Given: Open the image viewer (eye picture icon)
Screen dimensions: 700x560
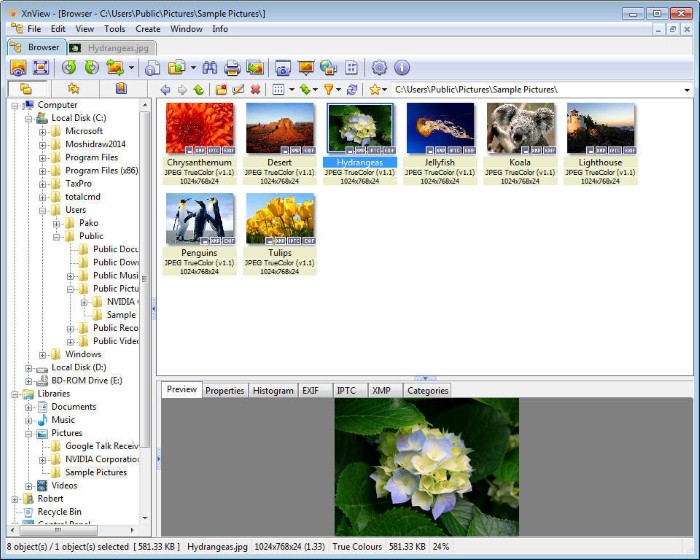Looking at the screenshot, I should click(18, 68).
